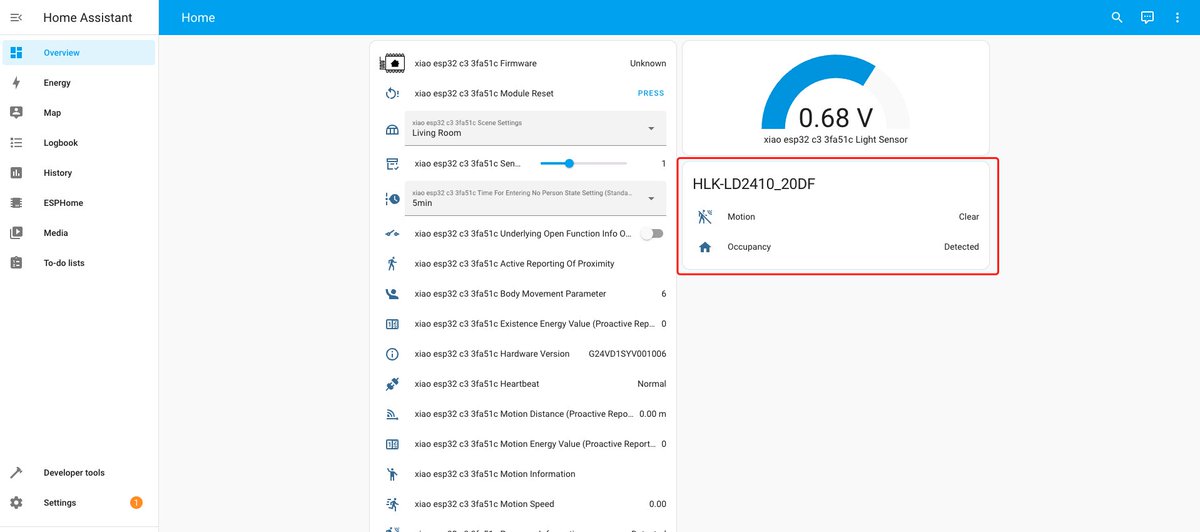This screenshot has height=532, width=1200.
Task: Click the Scene Settings icon
Action: [x=392, y=130]
